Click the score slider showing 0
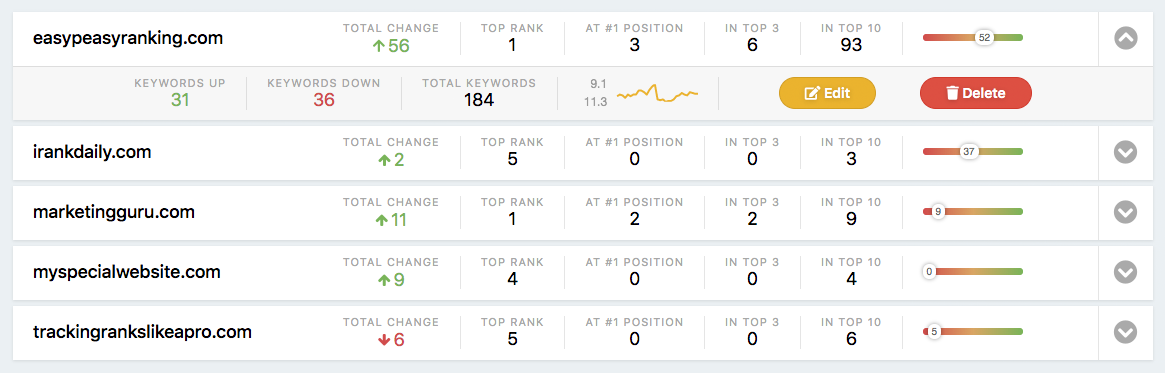 (x=973, y=272)
